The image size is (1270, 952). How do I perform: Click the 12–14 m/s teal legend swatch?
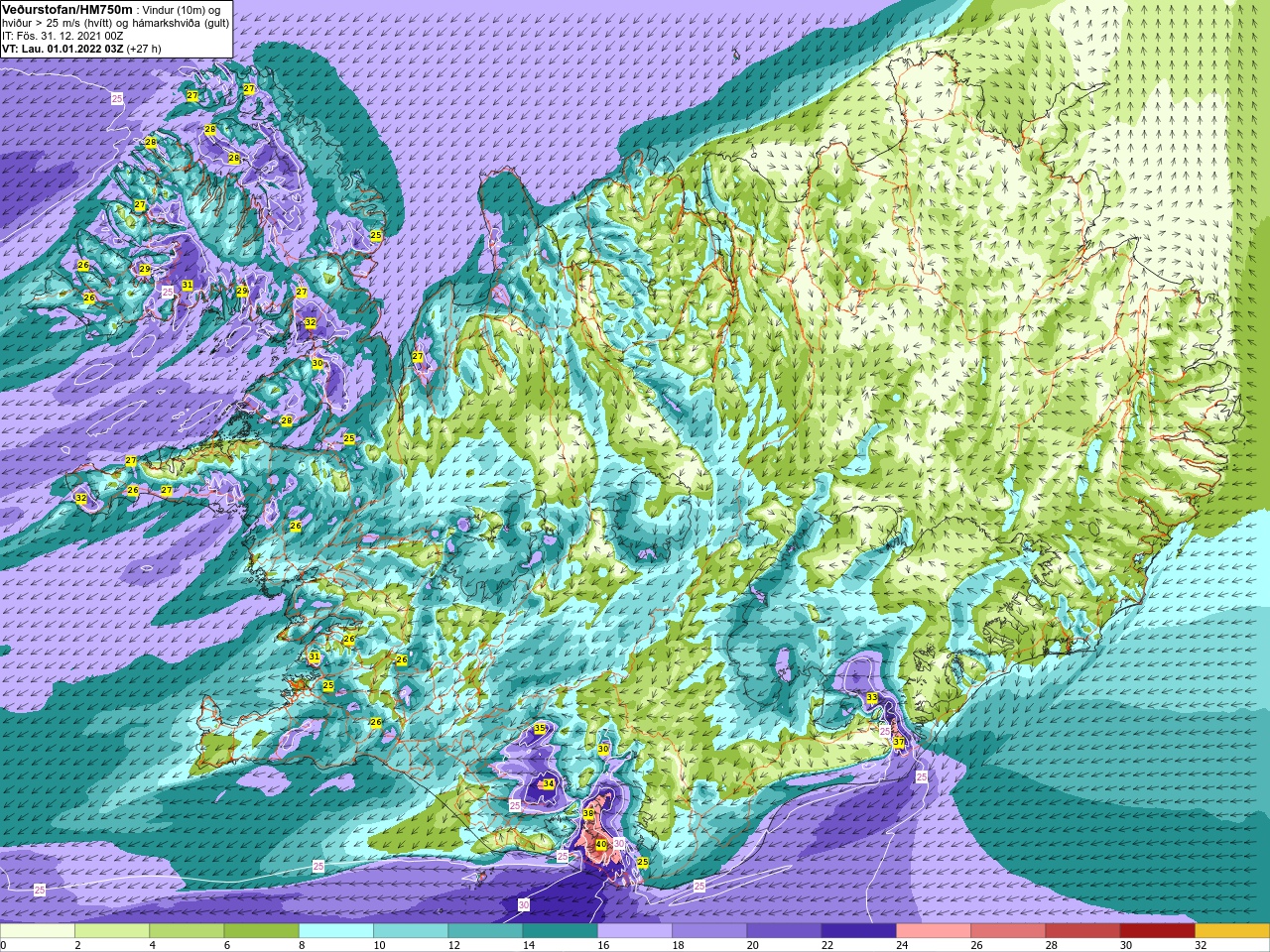(485, 931)
